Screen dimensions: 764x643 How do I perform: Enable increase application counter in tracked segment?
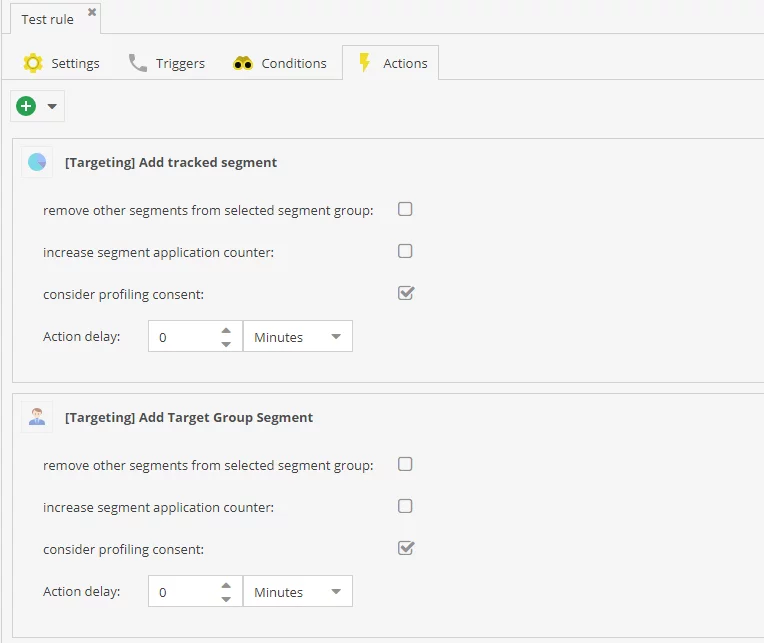(405, 251)
